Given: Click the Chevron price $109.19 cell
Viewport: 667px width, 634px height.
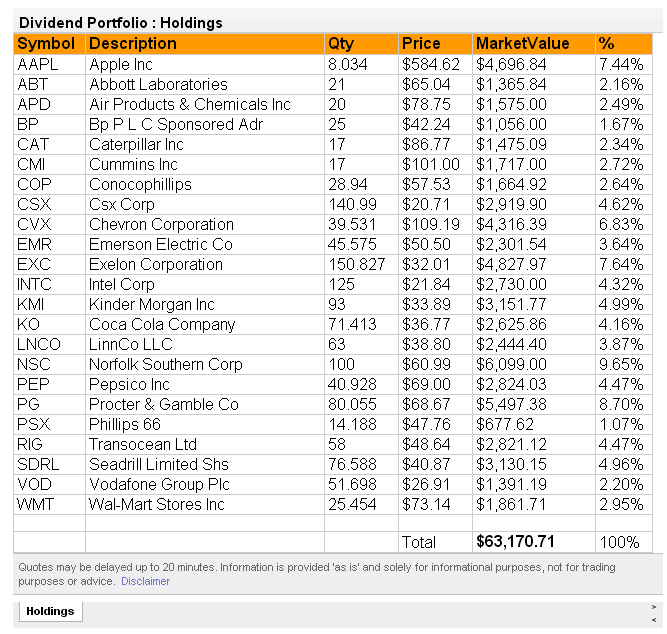Looking at the screenshot, I should coord(430,224).
